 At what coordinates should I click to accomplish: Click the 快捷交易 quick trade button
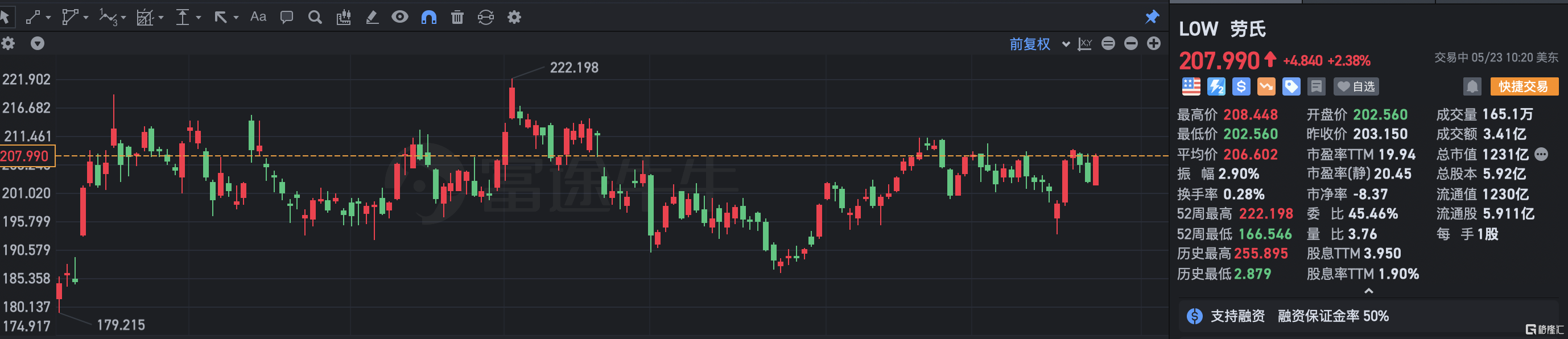1524,86
